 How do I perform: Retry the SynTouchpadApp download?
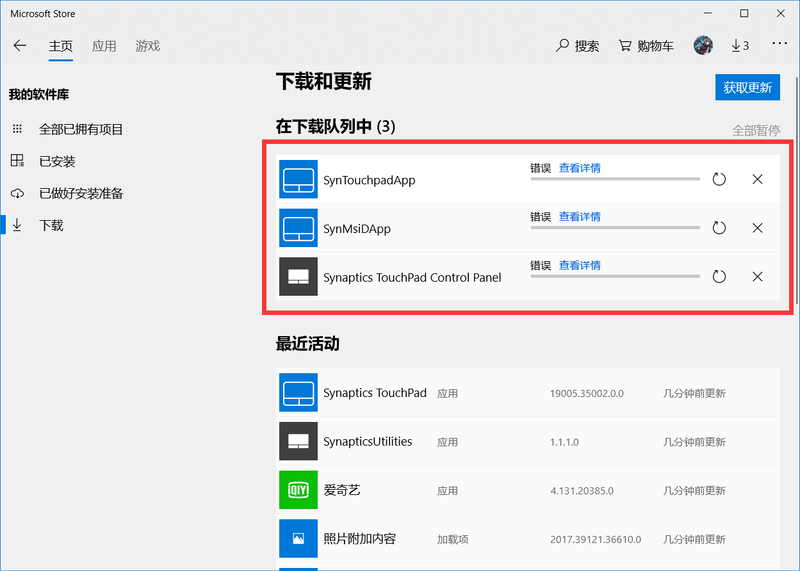coord(719,179)
